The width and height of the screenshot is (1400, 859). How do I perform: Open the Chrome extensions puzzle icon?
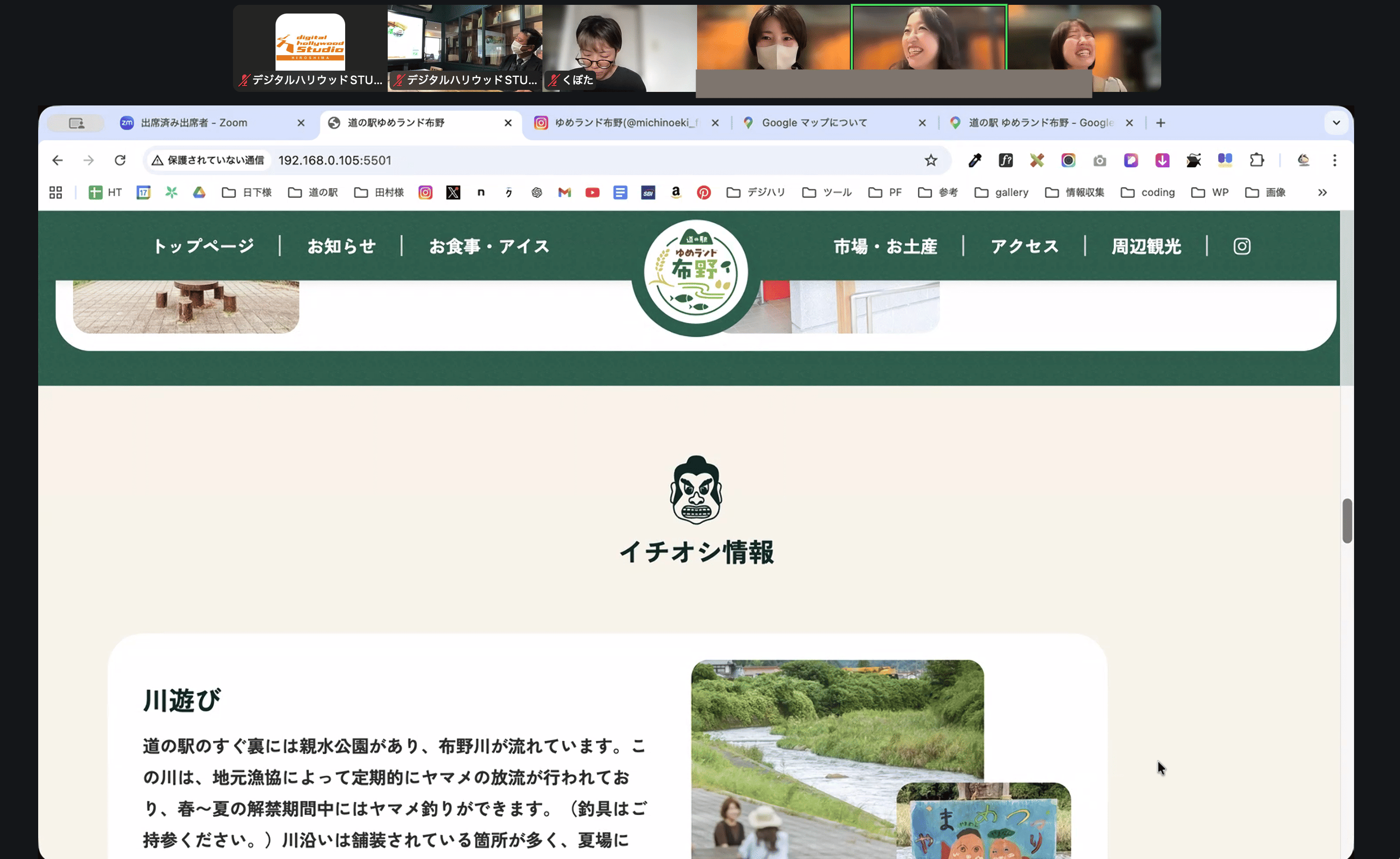point(1256,160)
